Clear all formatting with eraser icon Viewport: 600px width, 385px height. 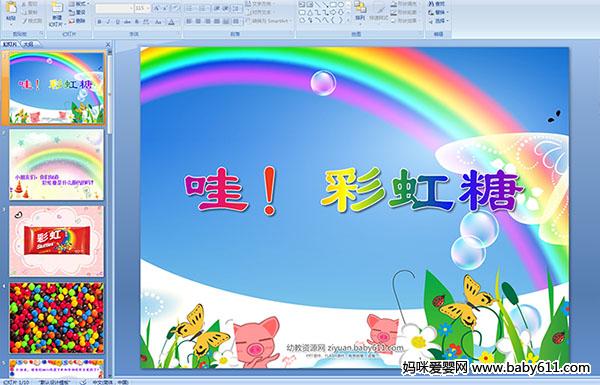coord(176,8)
